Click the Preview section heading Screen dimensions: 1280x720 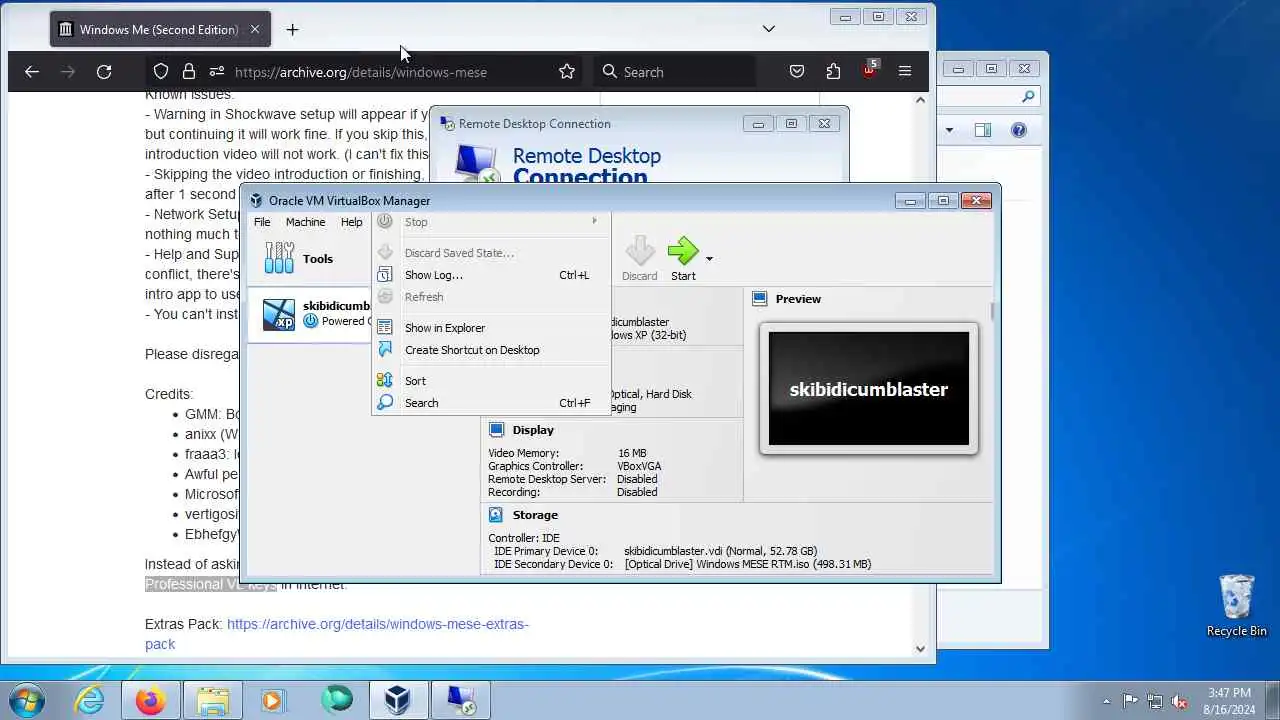[798, 299]
